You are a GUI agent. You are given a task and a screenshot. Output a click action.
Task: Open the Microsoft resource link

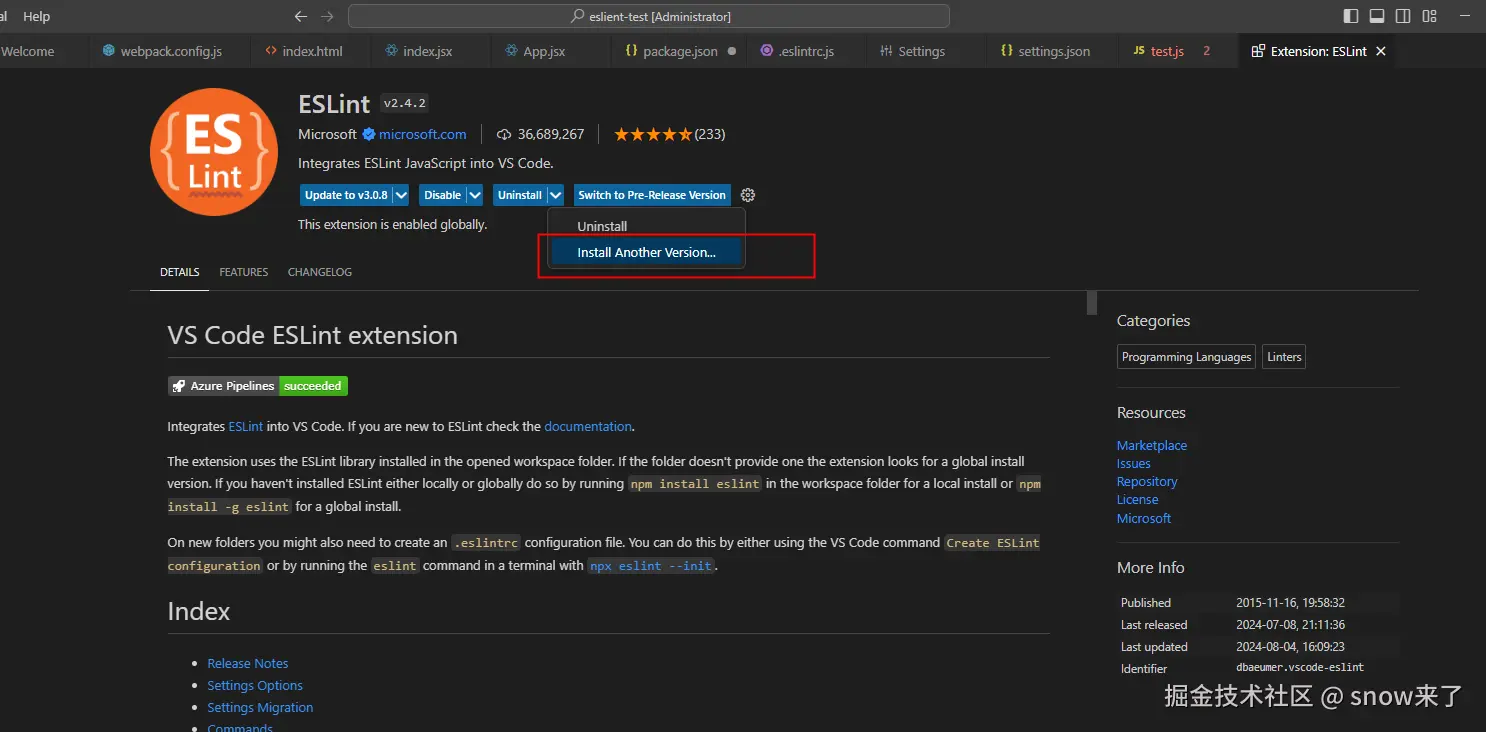tap(1144, 519)
